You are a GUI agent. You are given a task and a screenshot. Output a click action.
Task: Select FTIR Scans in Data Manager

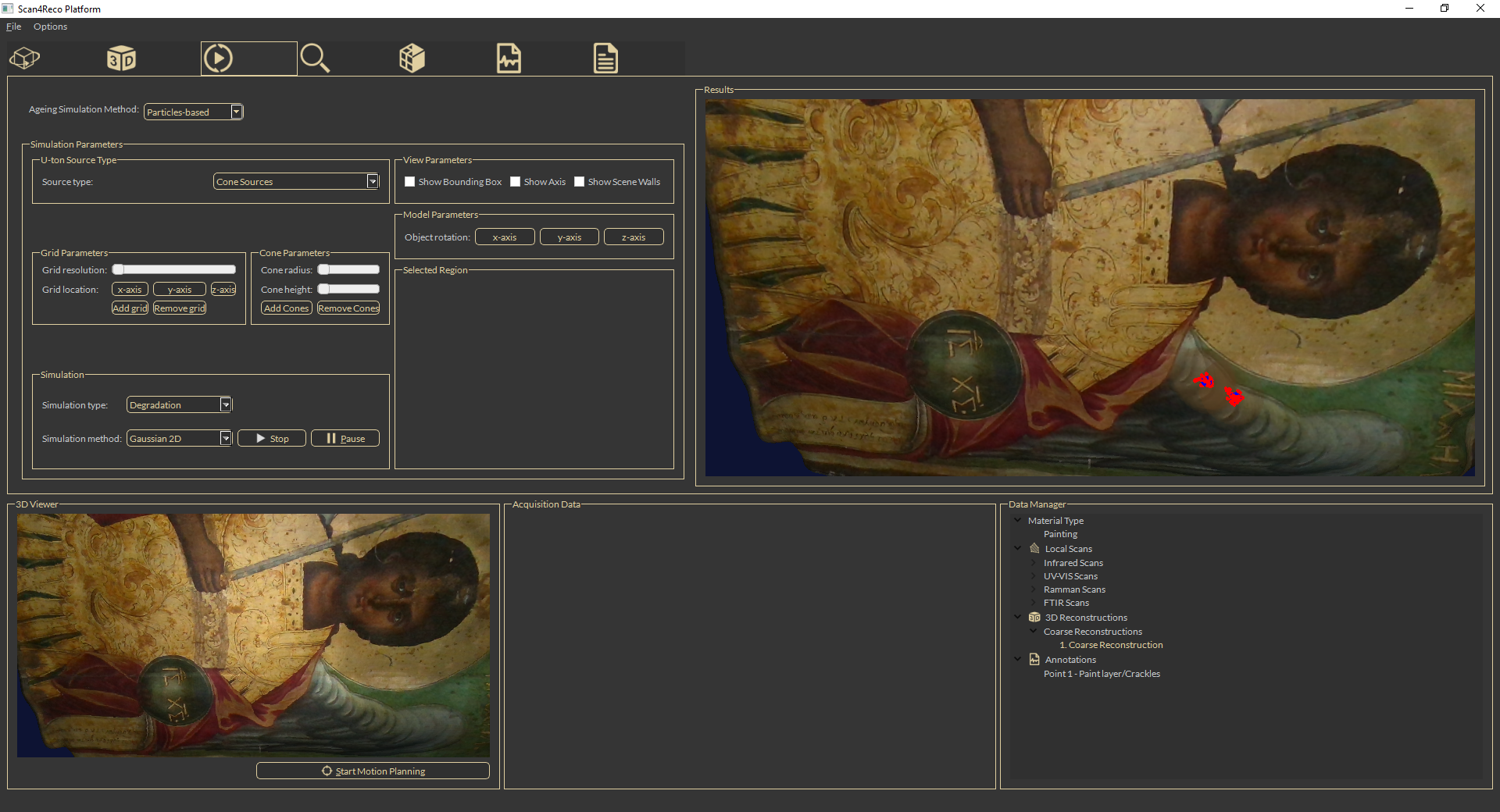1066,603
